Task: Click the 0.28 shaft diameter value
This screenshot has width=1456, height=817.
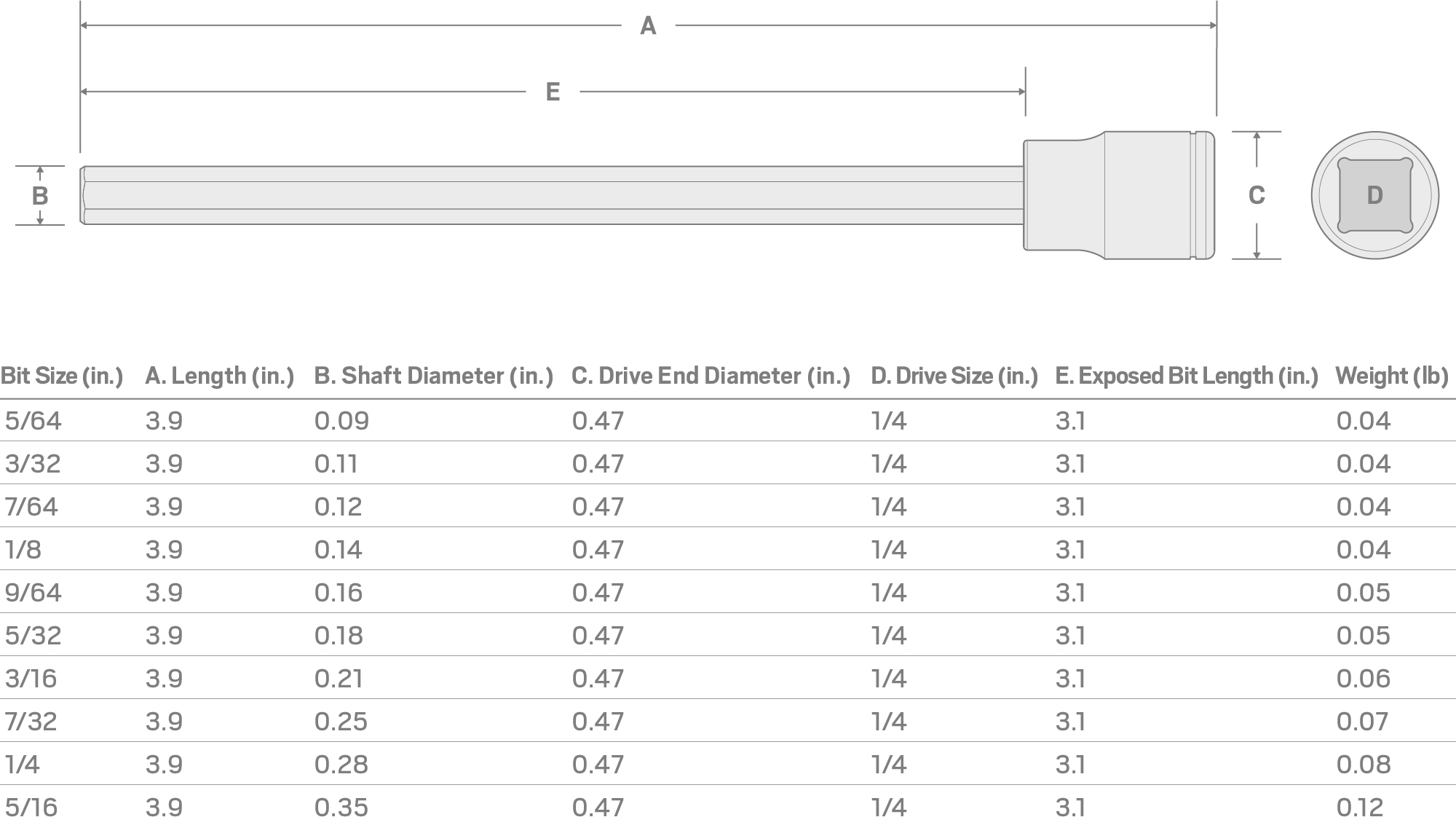Action: point(341,765)
